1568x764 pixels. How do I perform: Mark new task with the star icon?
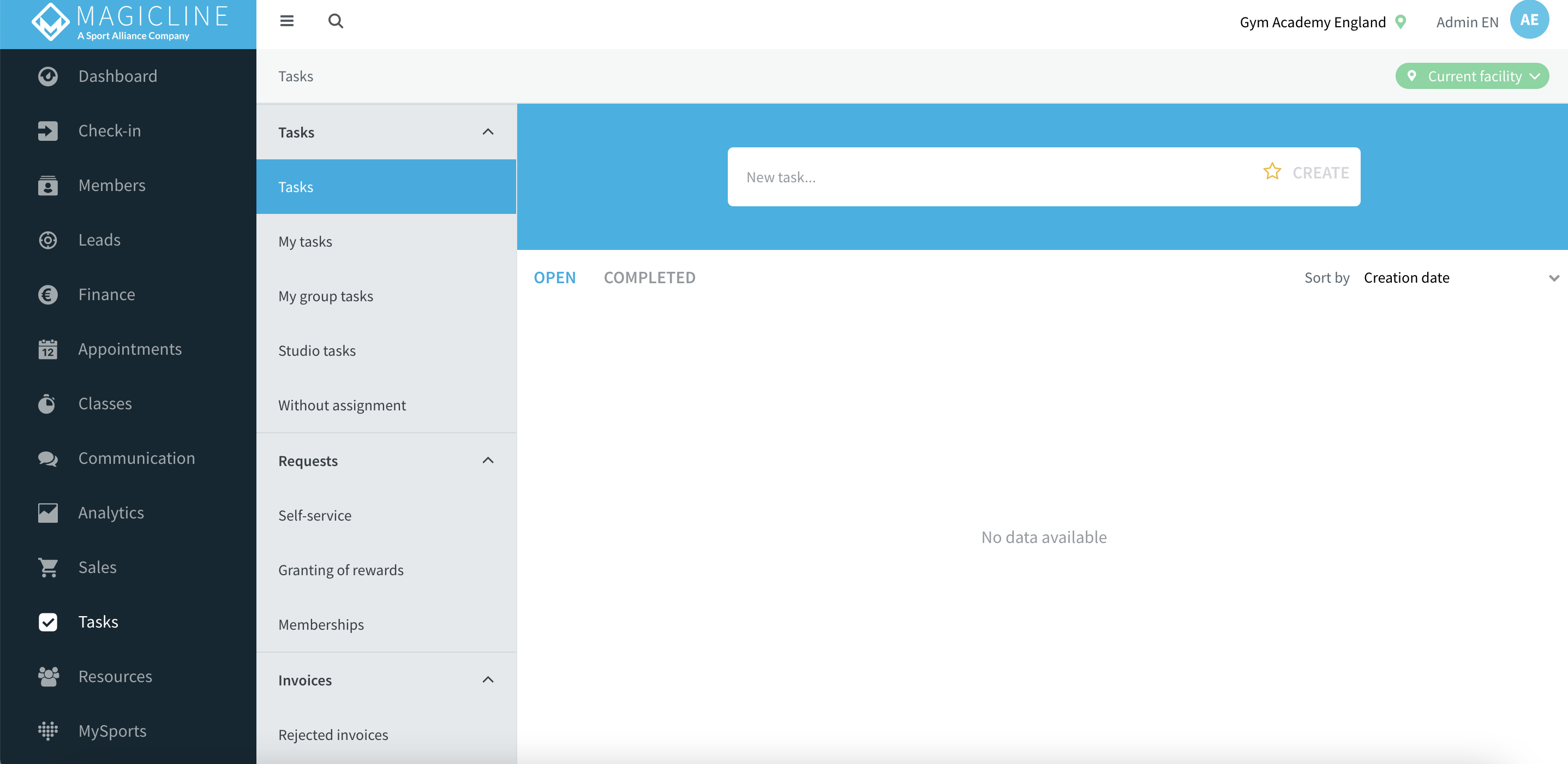coord(1272,172)
